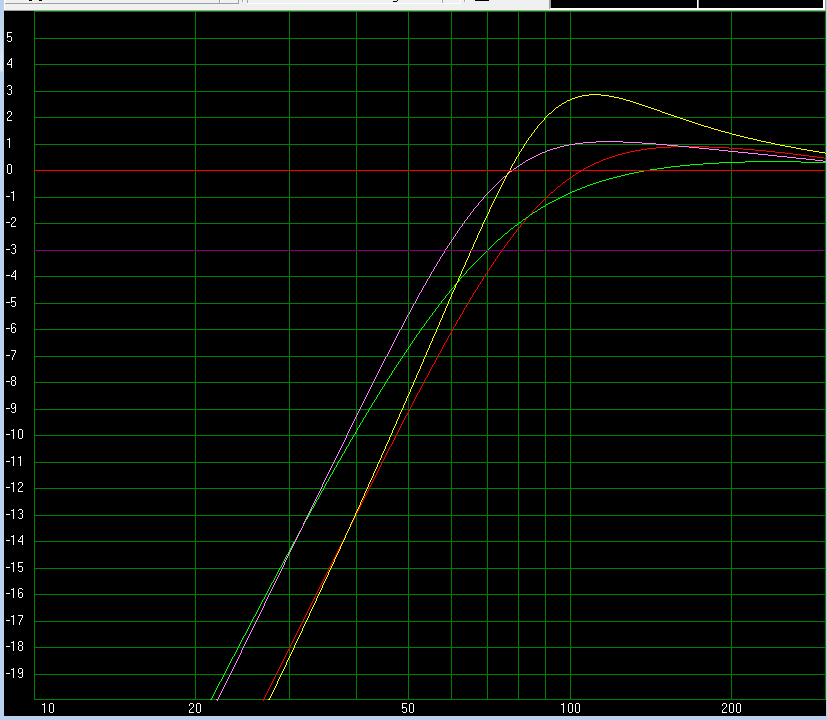This screenshot has width=827, height=720.
Task: Click the y-axis label "-4"
Action: coord(11,276)
